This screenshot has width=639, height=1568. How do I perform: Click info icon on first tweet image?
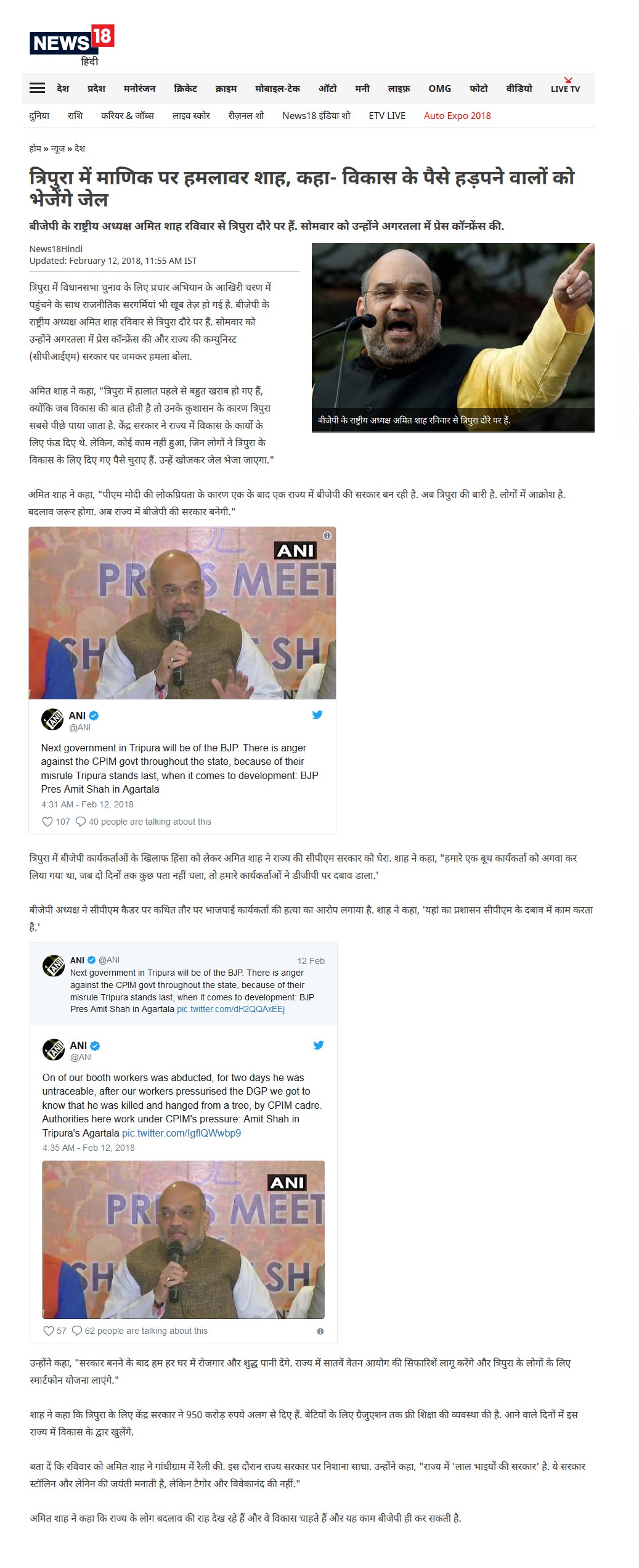pos(327,536)
